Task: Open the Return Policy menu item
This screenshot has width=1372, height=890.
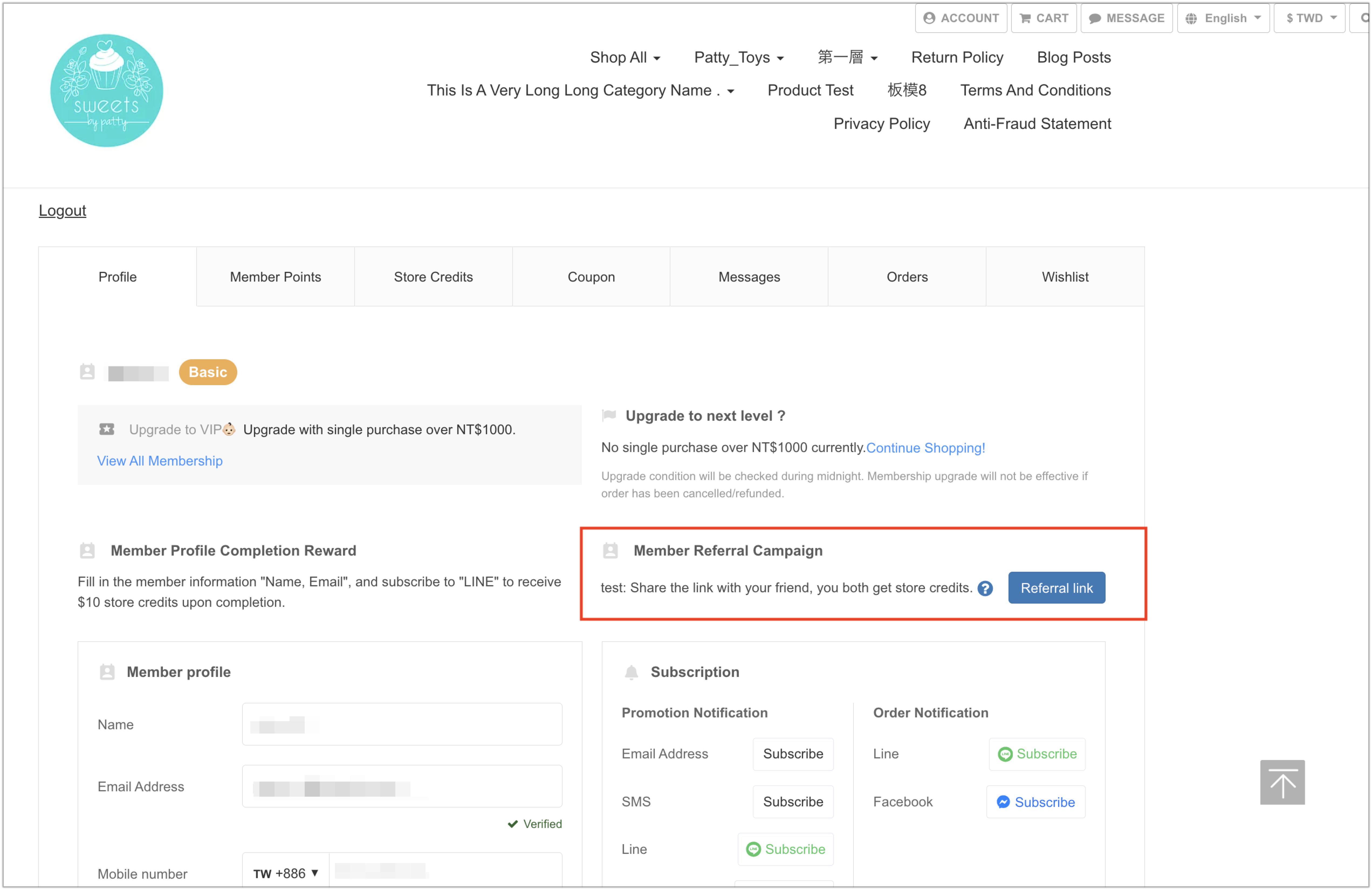Action: point(957,57)
